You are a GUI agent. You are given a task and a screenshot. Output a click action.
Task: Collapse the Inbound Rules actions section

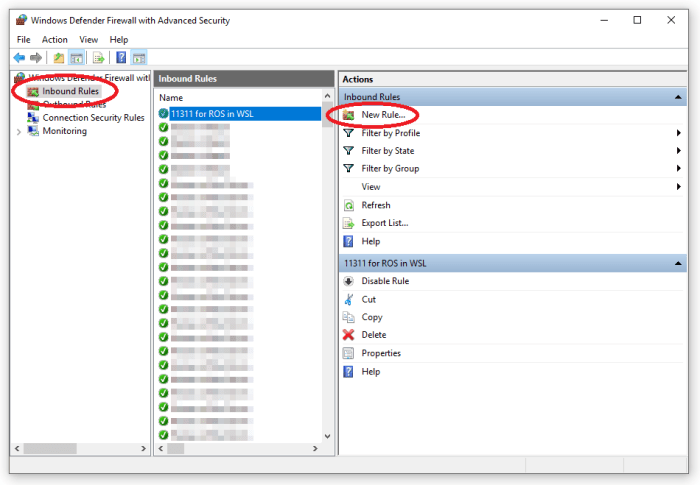click(x=678, y=97)
